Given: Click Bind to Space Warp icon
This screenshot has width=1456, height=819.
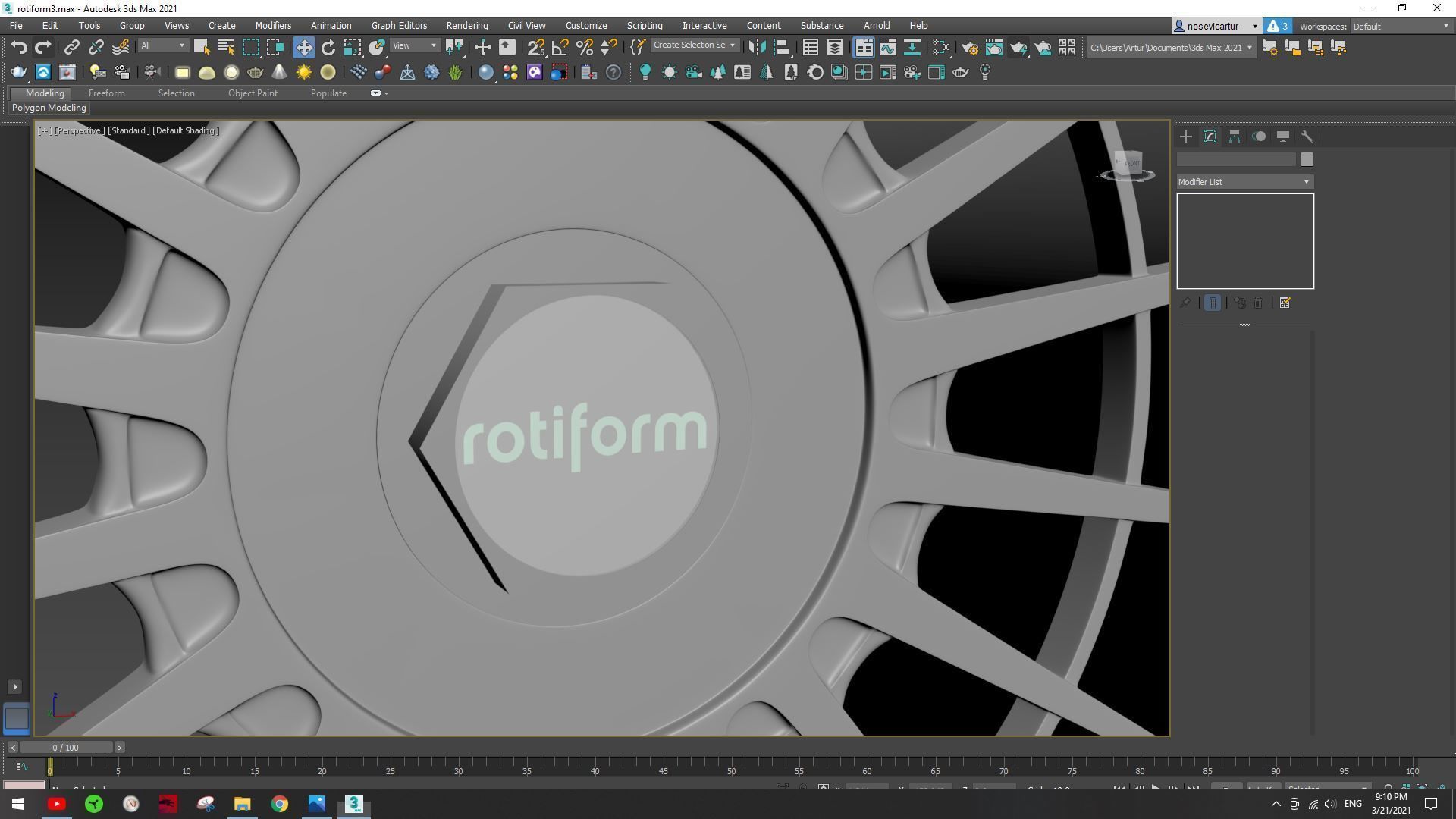Looking at the screenshot, I should pyautogui.click(x=121, y=47).
